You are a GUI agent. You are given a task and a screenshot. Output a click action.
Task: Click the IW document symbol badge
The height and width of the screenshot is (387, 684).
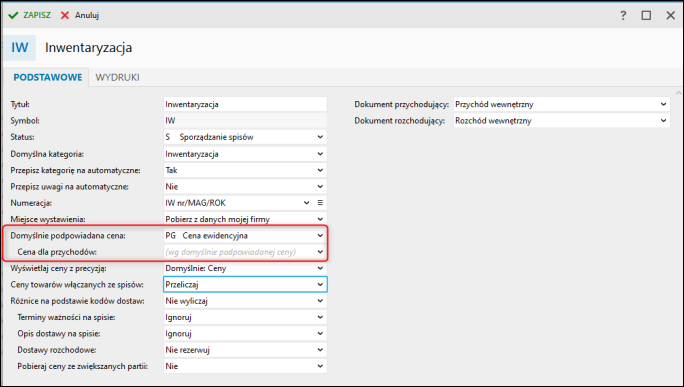pos(20,48)
